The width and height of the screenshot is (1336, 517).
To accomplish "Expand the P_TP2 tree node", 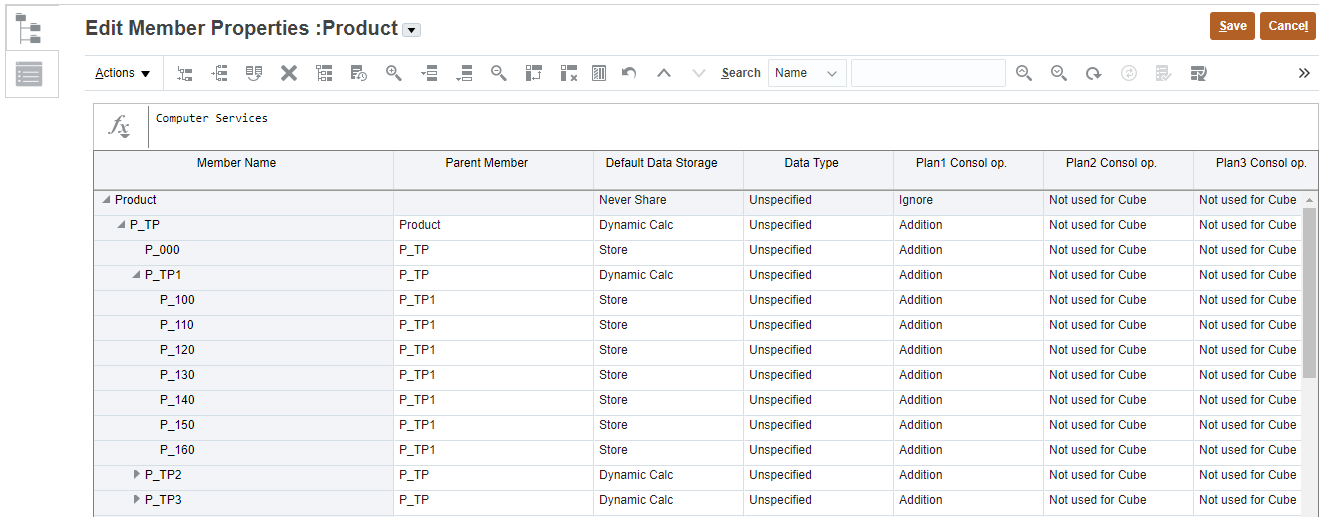I will (137, 474).
